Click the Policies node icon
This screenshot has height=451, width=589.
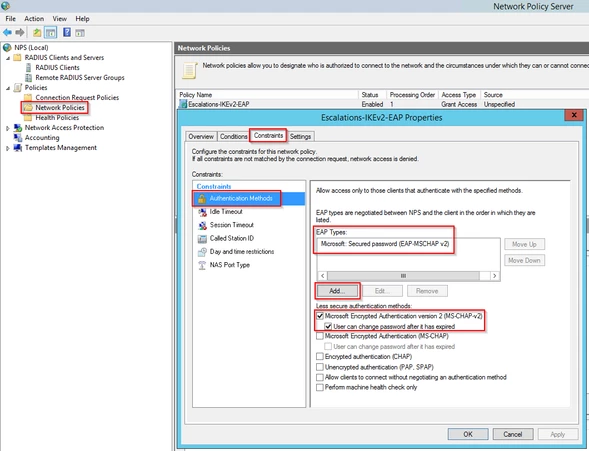click(18, 87)
